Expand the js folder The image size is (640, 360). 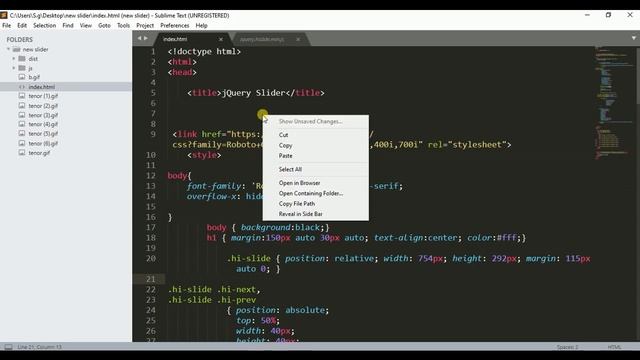tap(14, 68)
